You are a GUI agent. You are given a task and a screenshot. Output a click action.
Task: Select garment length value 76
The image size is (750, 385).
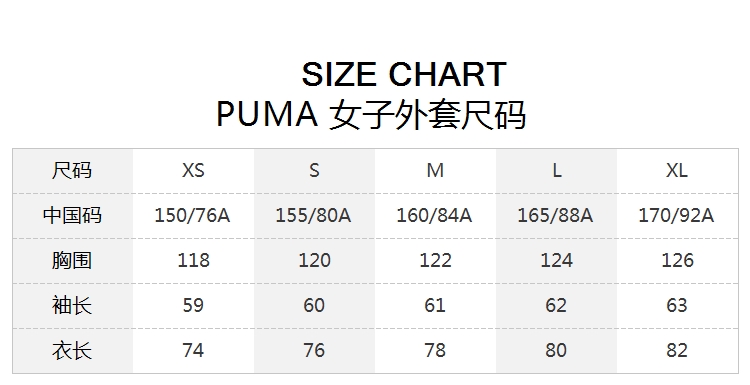[314, 351]
